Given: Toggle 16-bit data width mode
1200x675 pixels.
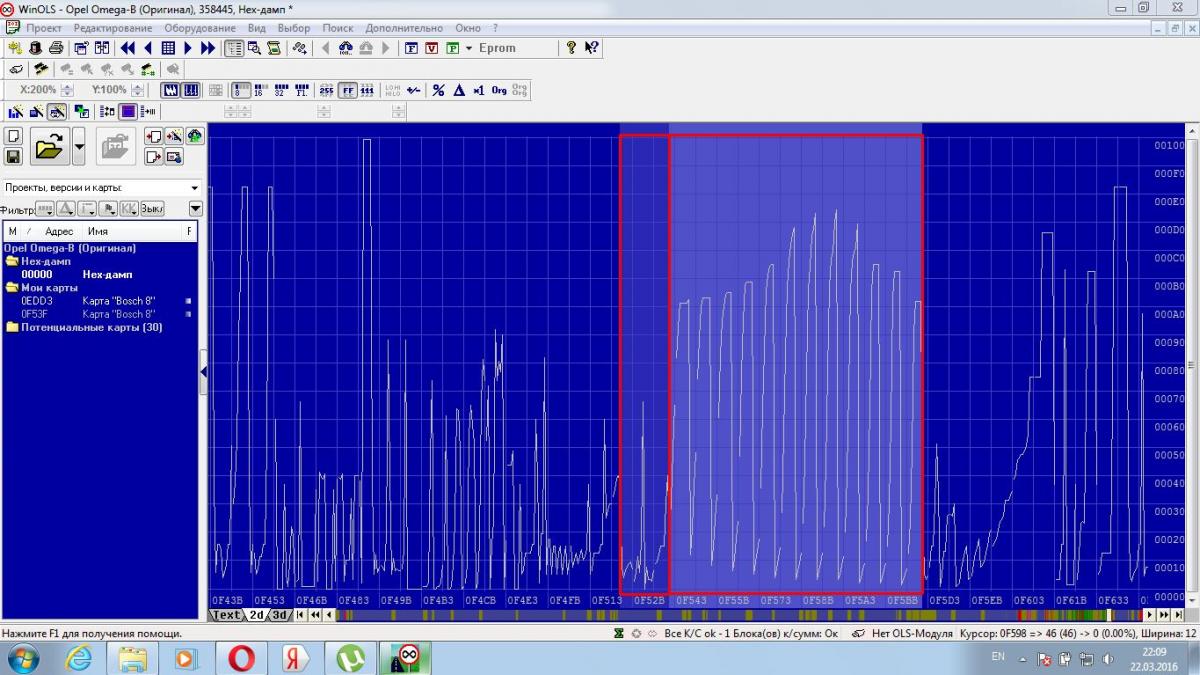Looking at the screenshot, I should (260, 90).
